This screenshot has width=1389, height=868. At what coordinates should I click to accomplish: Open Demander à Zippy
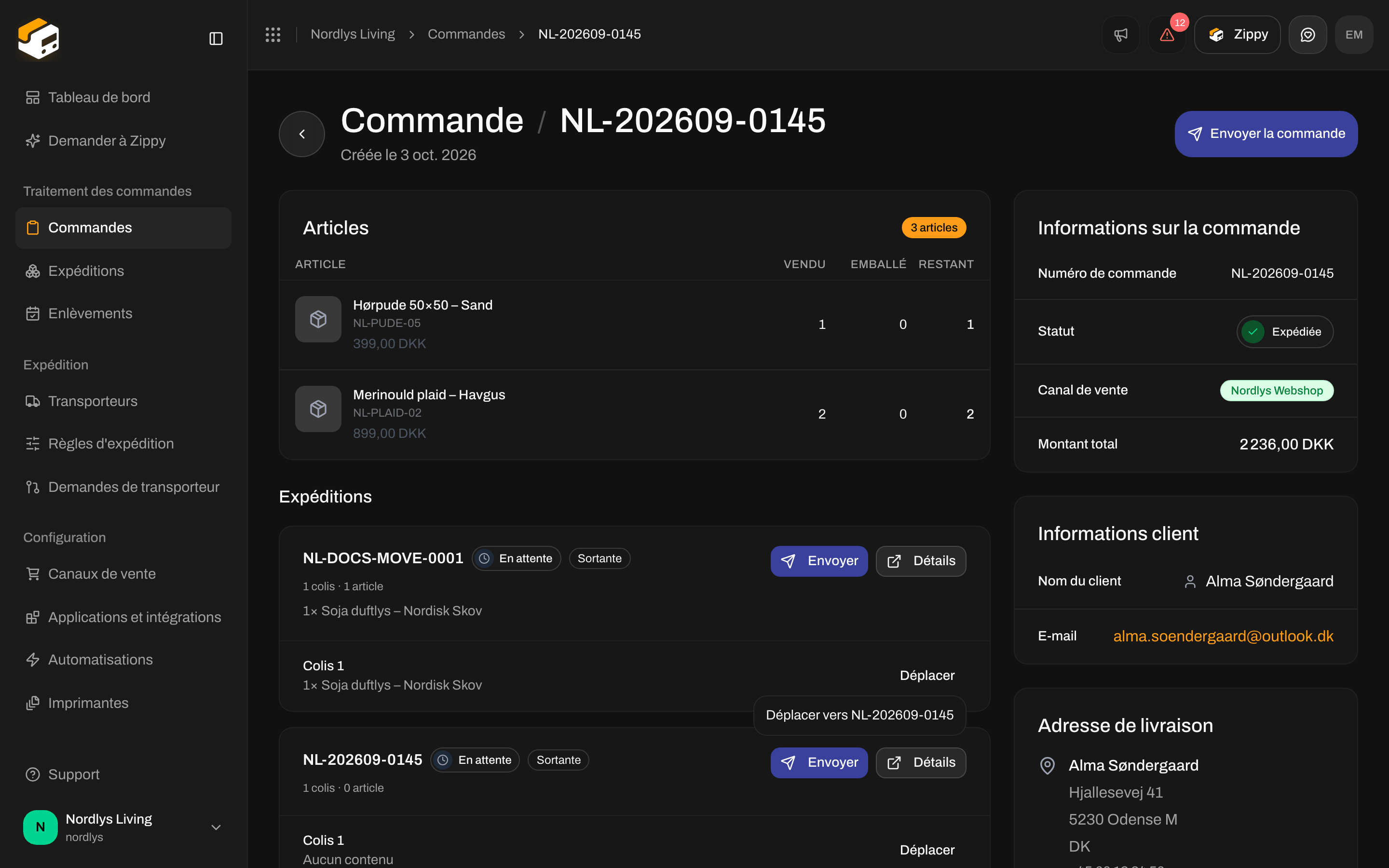point(123,141)
